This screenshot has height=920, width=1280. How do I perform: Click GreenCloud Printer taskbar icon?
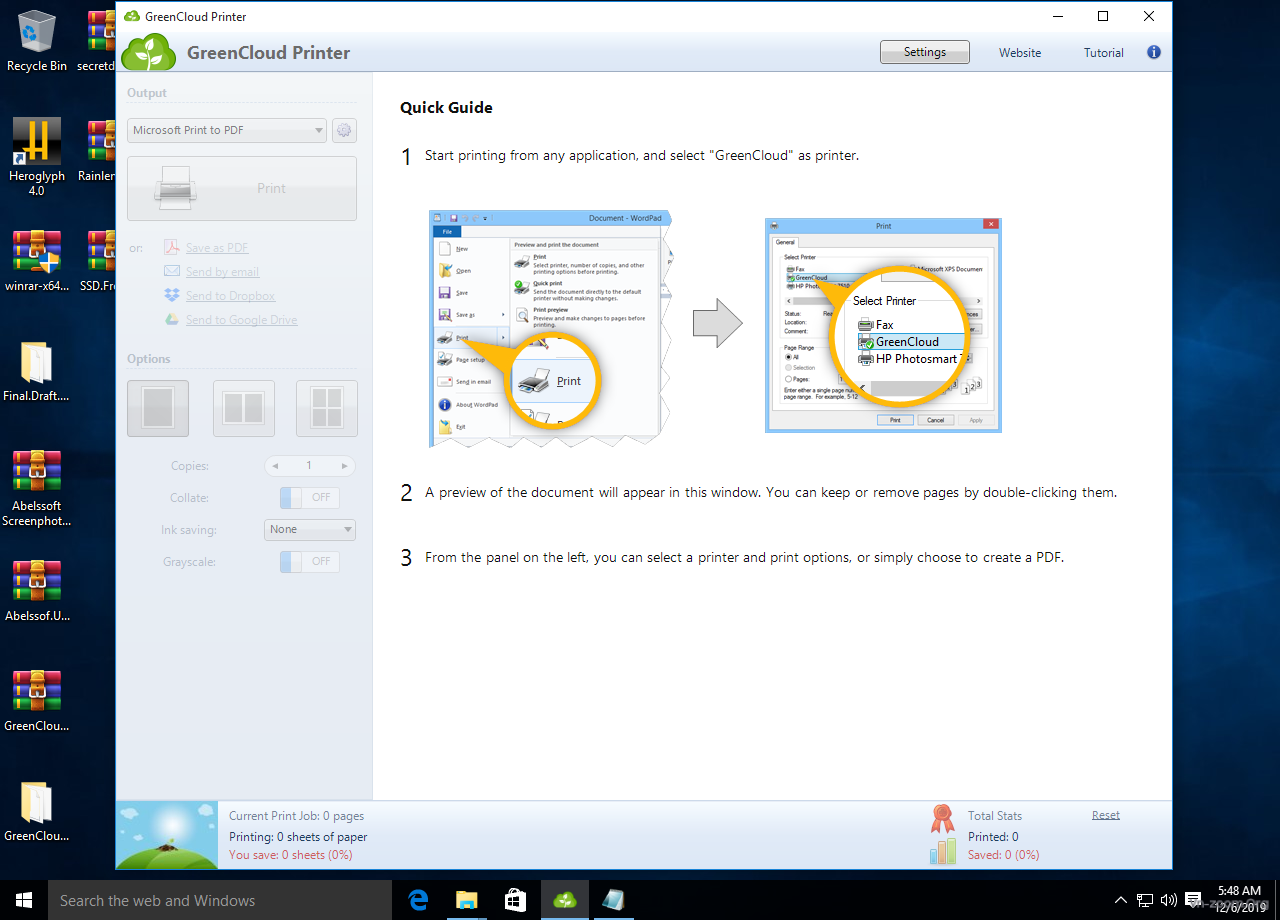565,900
